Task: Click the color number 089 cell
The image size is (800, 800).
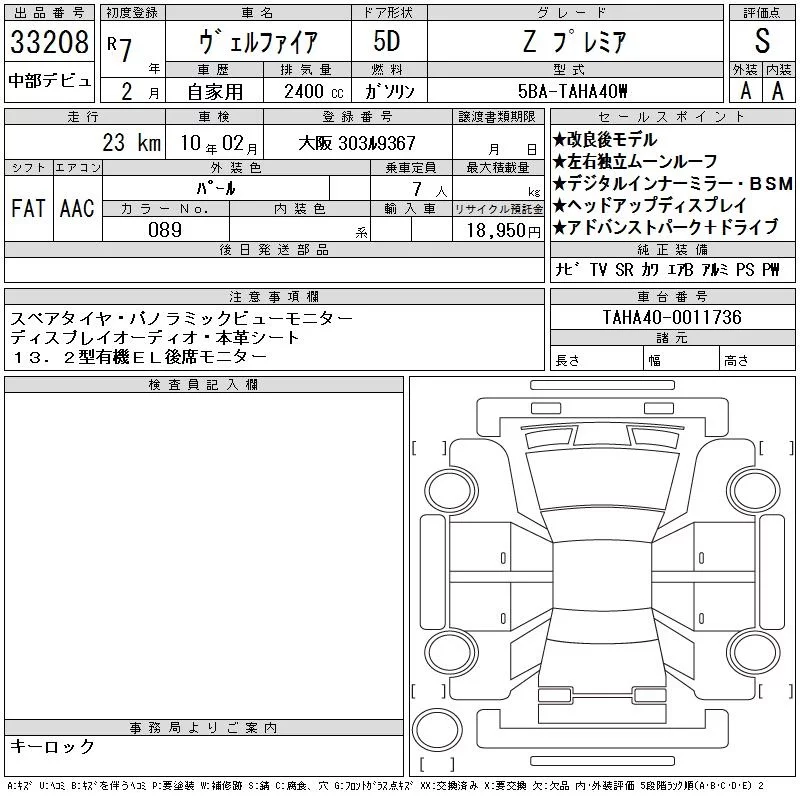Action: (x=165, y=229)
